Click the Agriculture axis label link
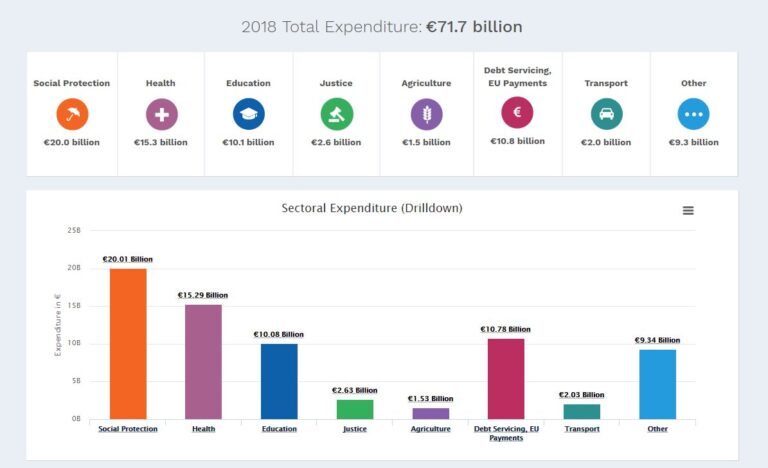 click(x=430, y=429)
